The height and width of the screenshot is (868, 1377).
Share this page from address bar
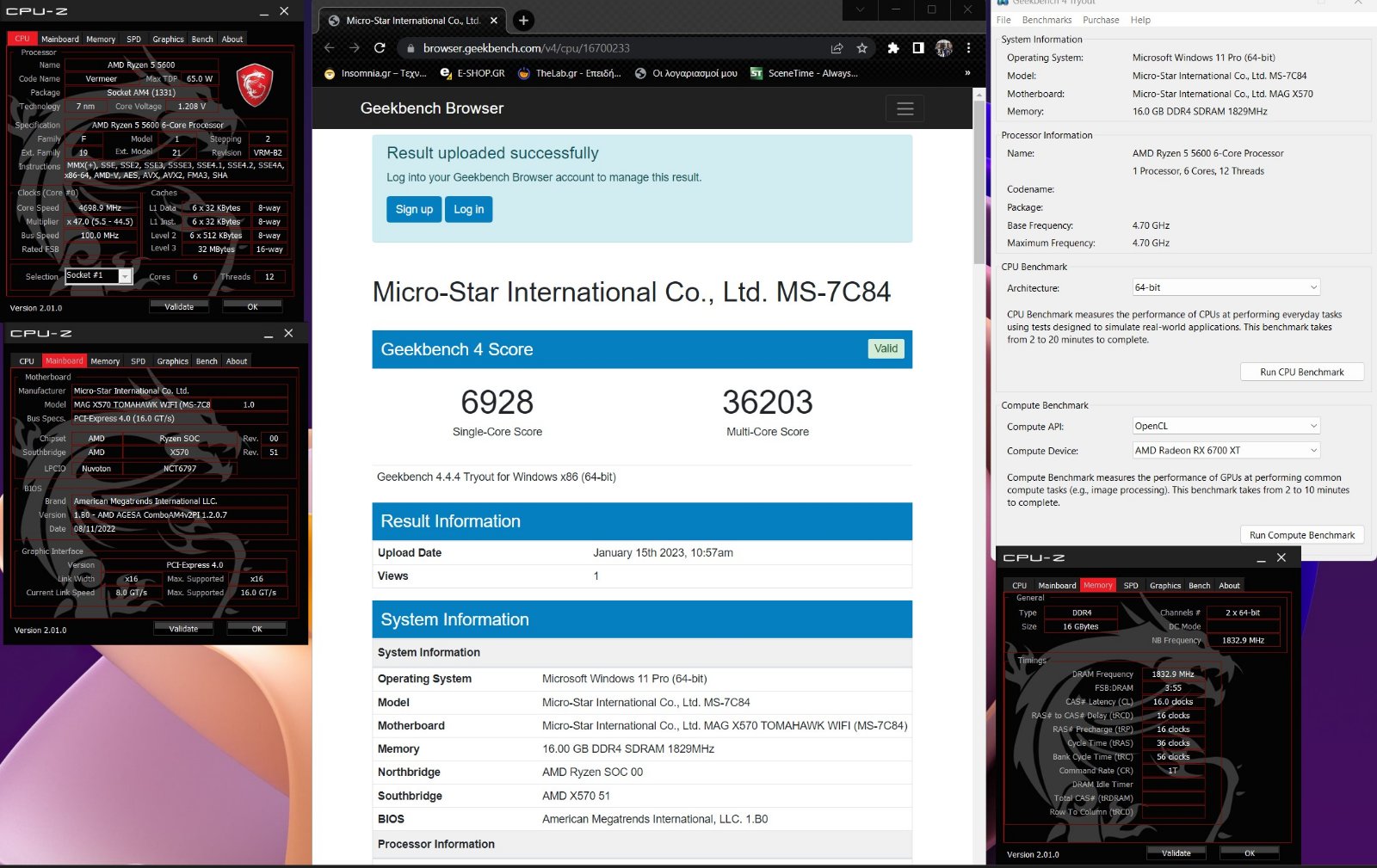pyautogui.click(x=837, y=48)
